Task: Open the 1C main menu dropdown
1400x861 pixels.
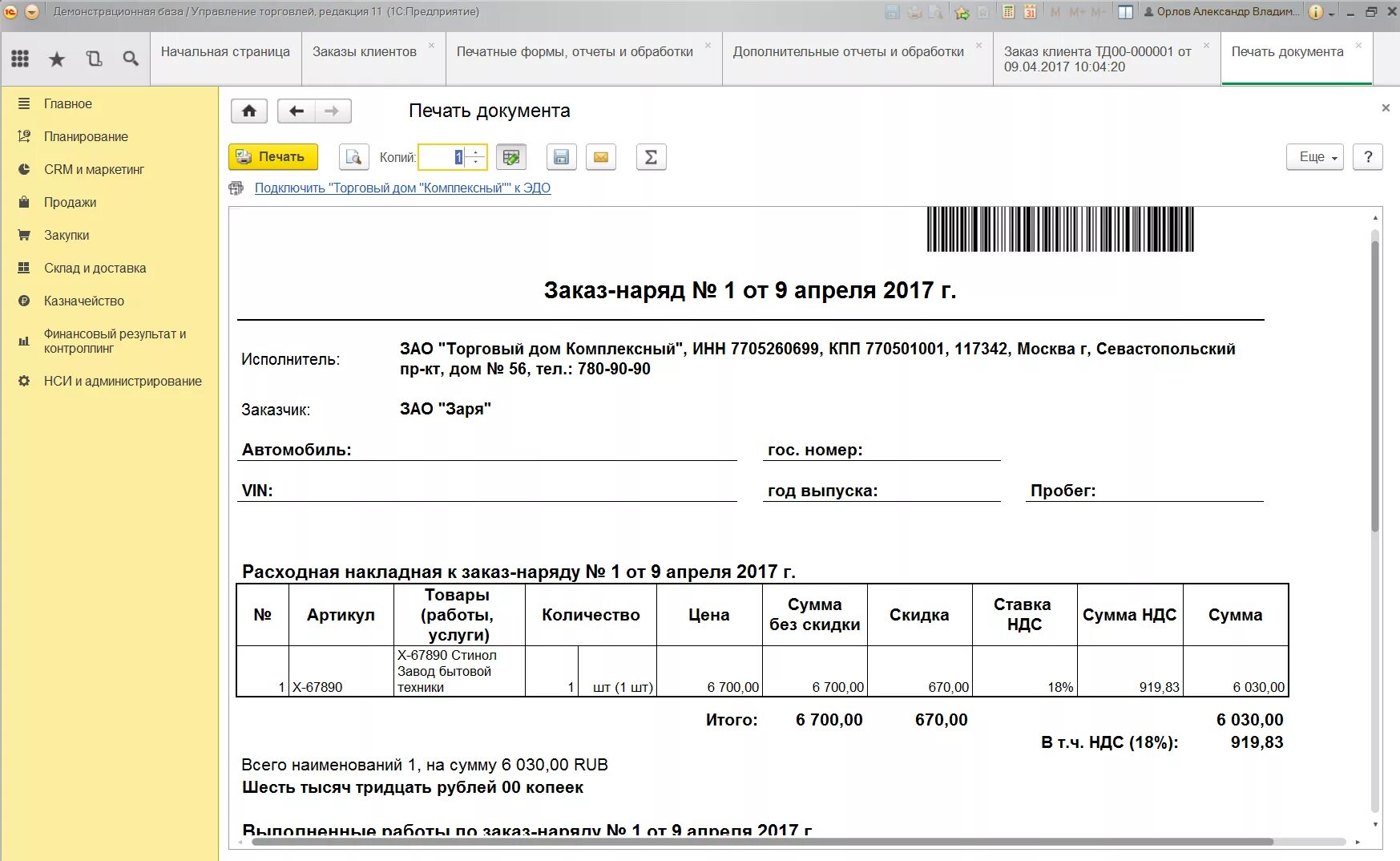Action: 32,12
